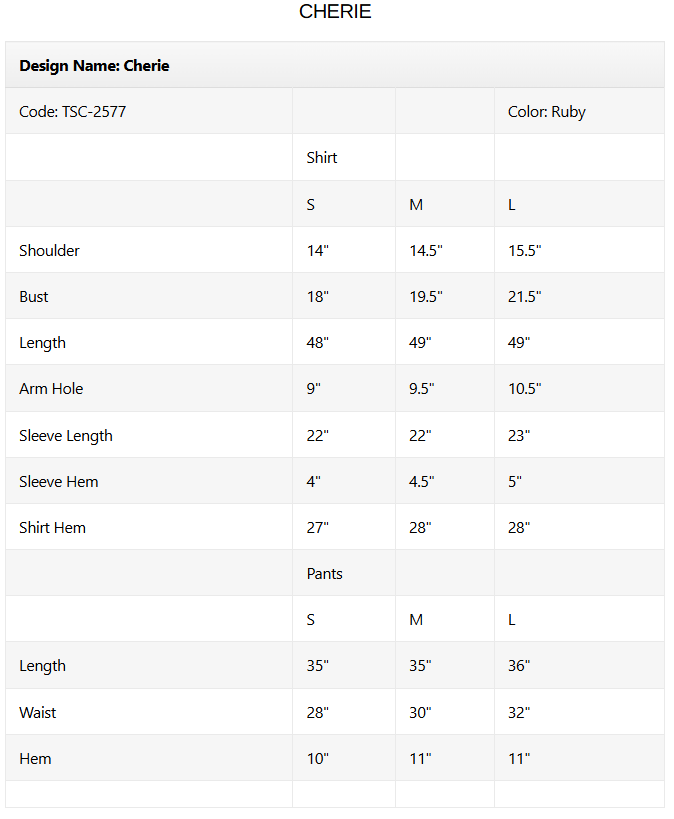
Task: Select the Shirt section heading cell
Action: point(322,158)
